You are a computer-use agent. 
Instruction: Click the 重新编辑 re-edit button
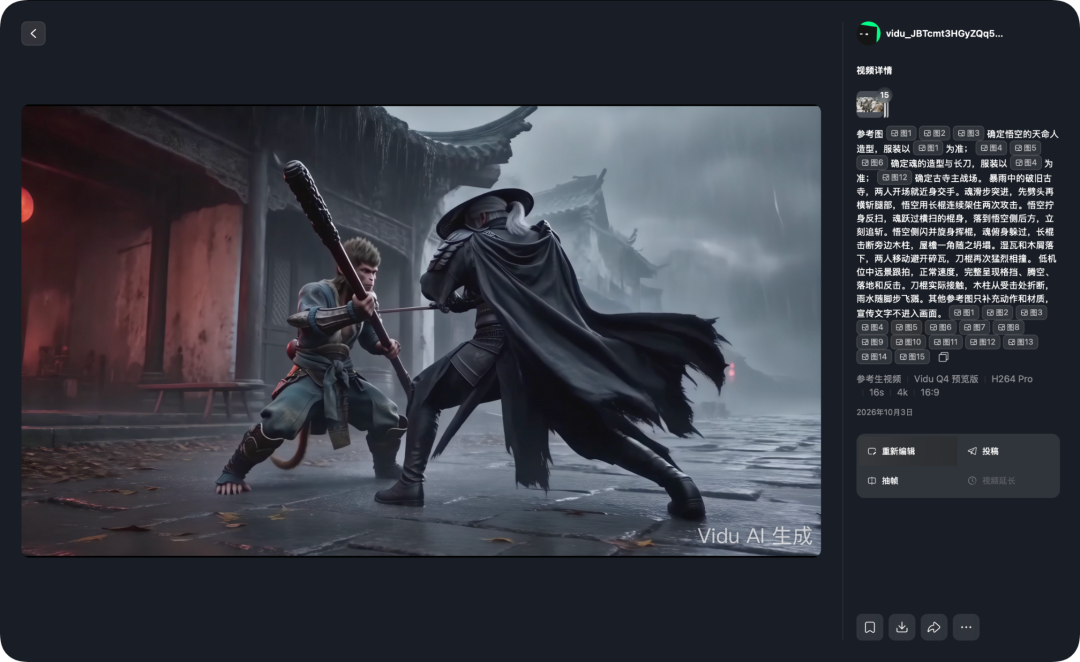[906, 451]
